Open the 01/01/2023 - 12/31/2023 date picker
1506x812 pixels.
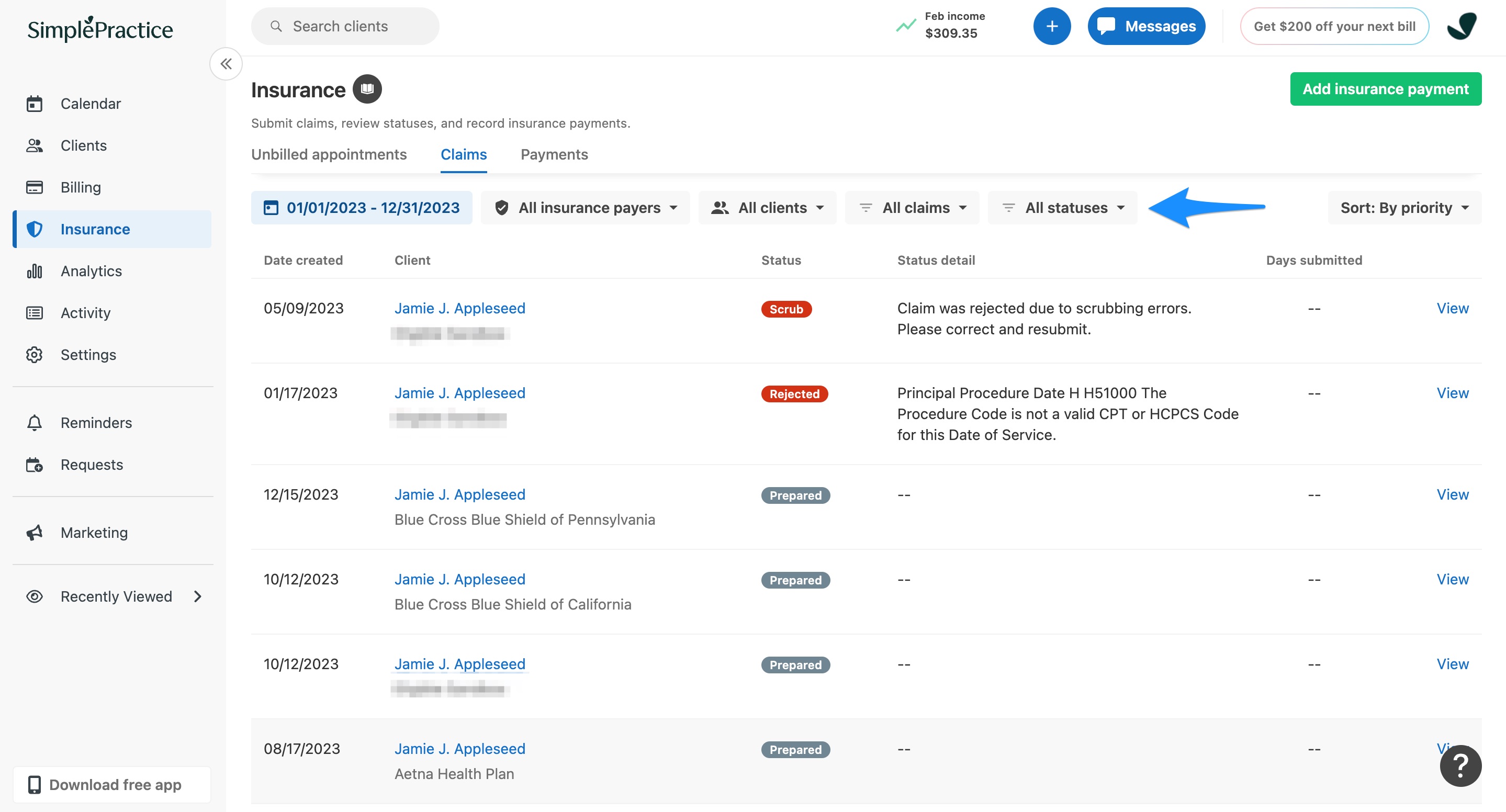[x=361, y=208]
